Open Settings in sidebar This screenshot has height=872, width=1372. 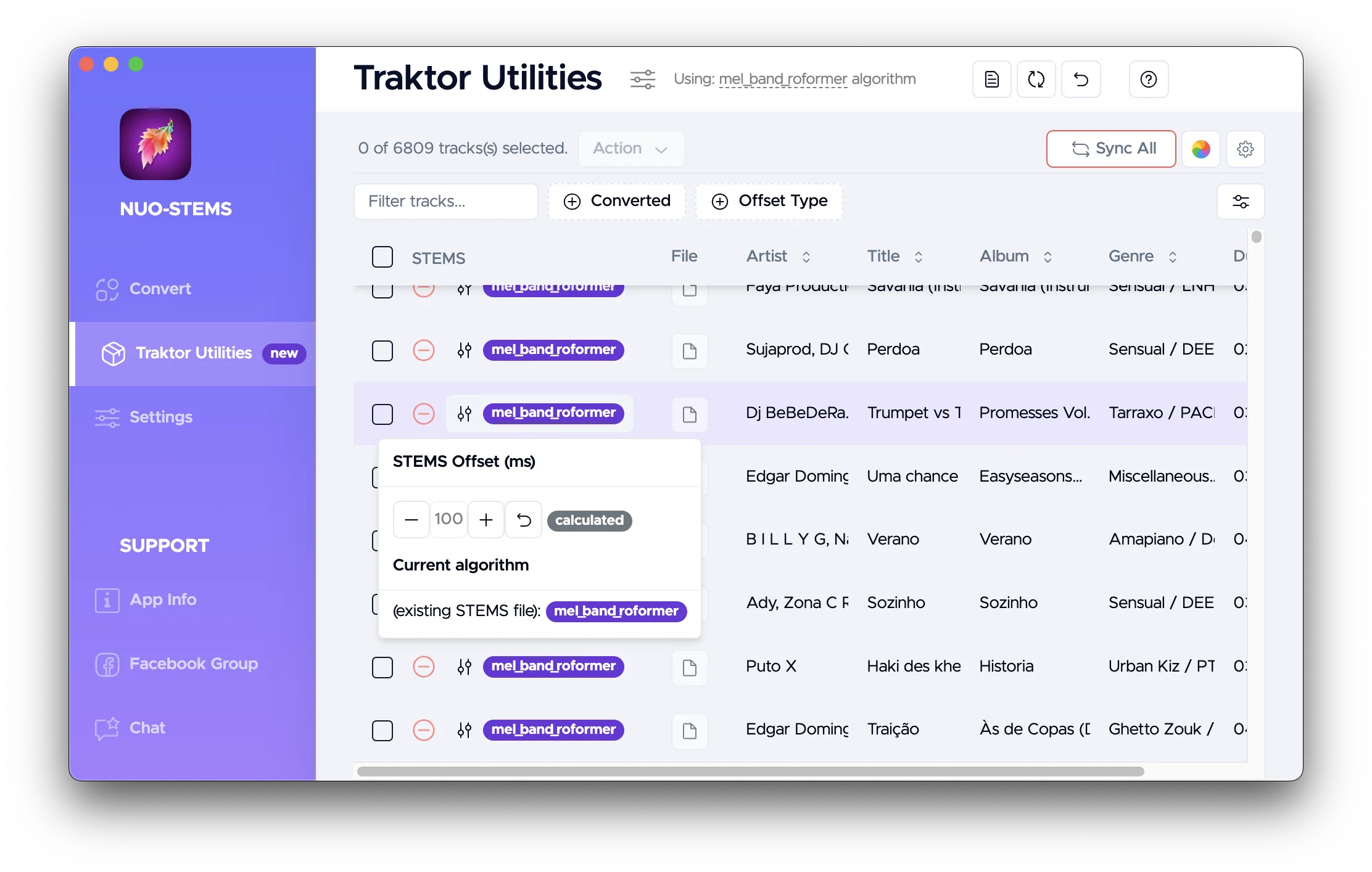coord(192,417)
